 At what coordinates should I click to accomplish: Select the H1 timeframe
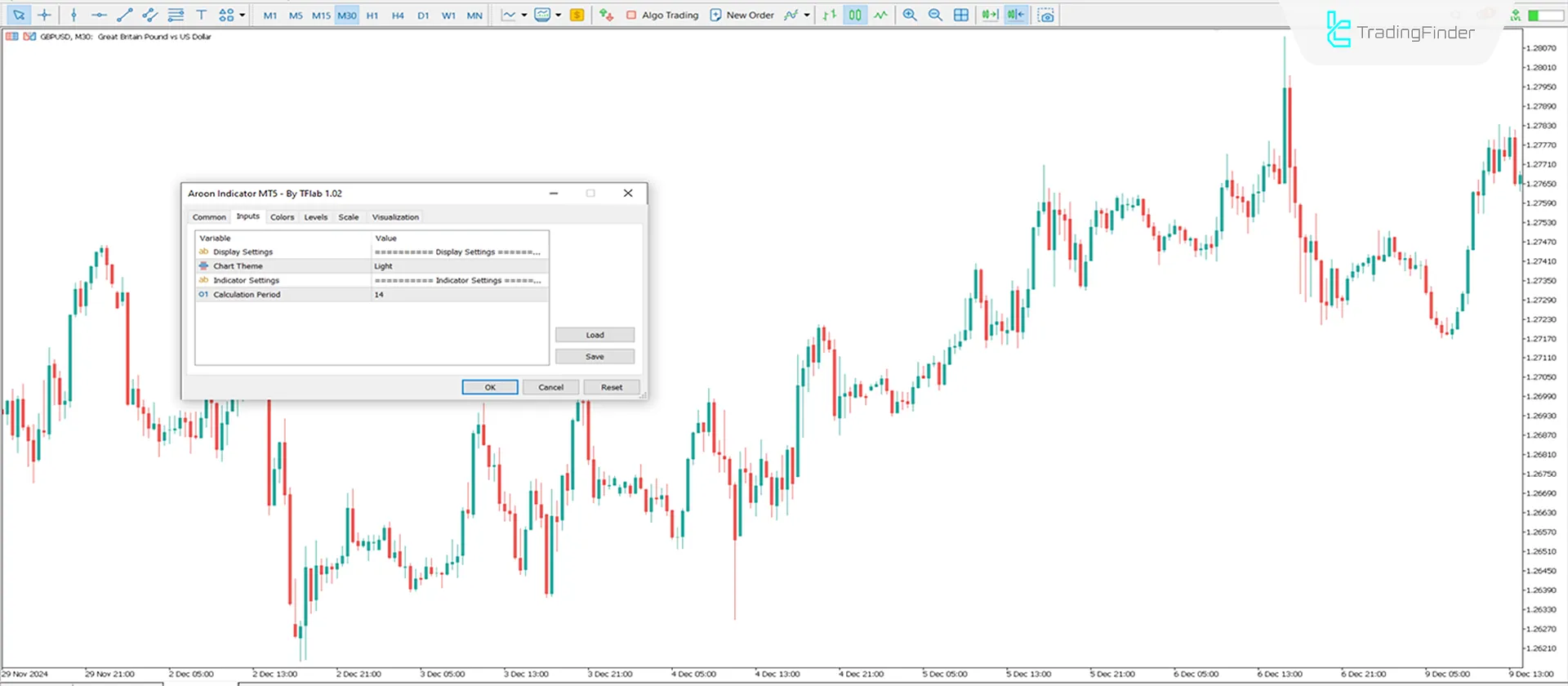[372, 15]
